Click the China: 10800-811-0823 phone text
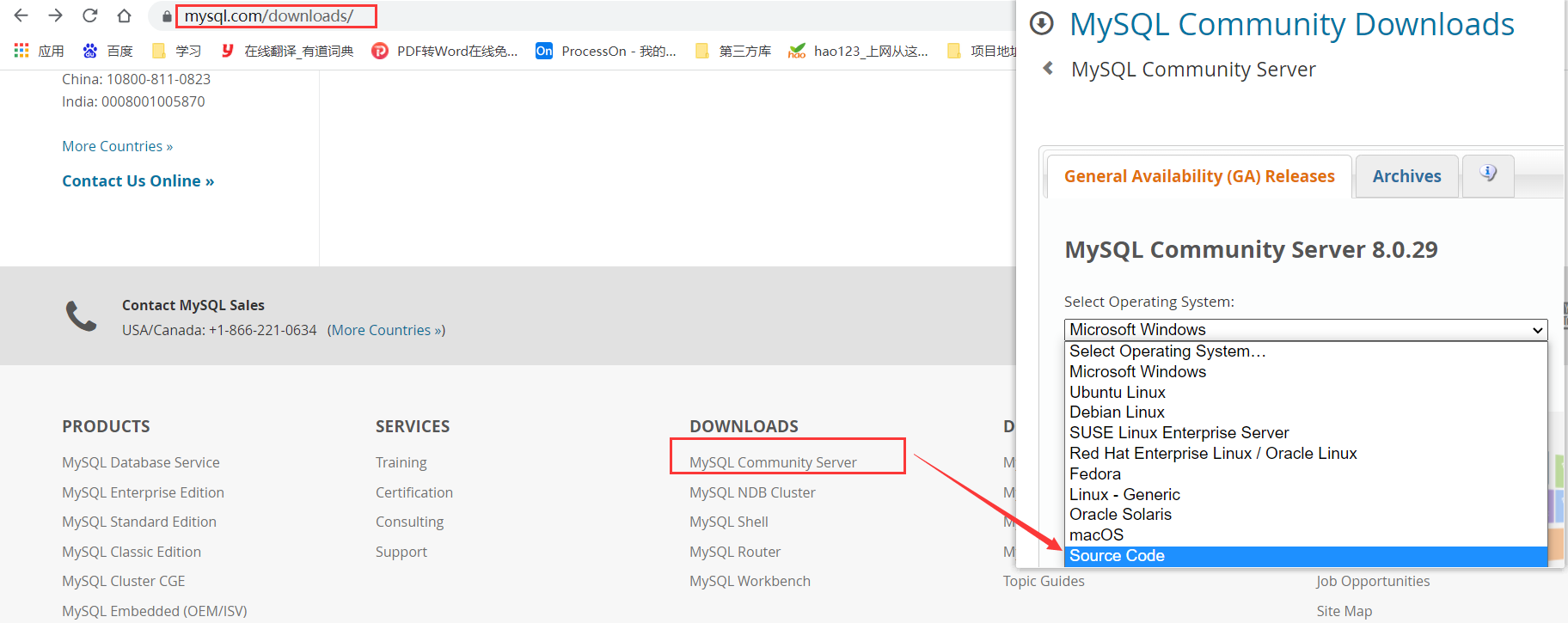Image resolution: width=1568 pixels, height=623 pixels. (x=136, y=79)
